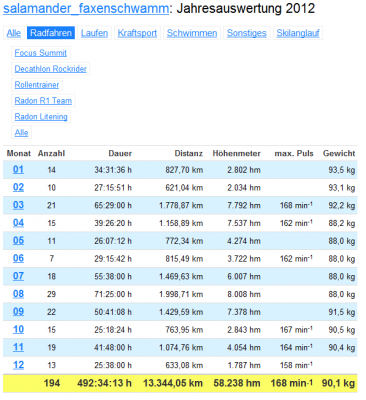Show Alle bikes under bike list

click(21, 133)
